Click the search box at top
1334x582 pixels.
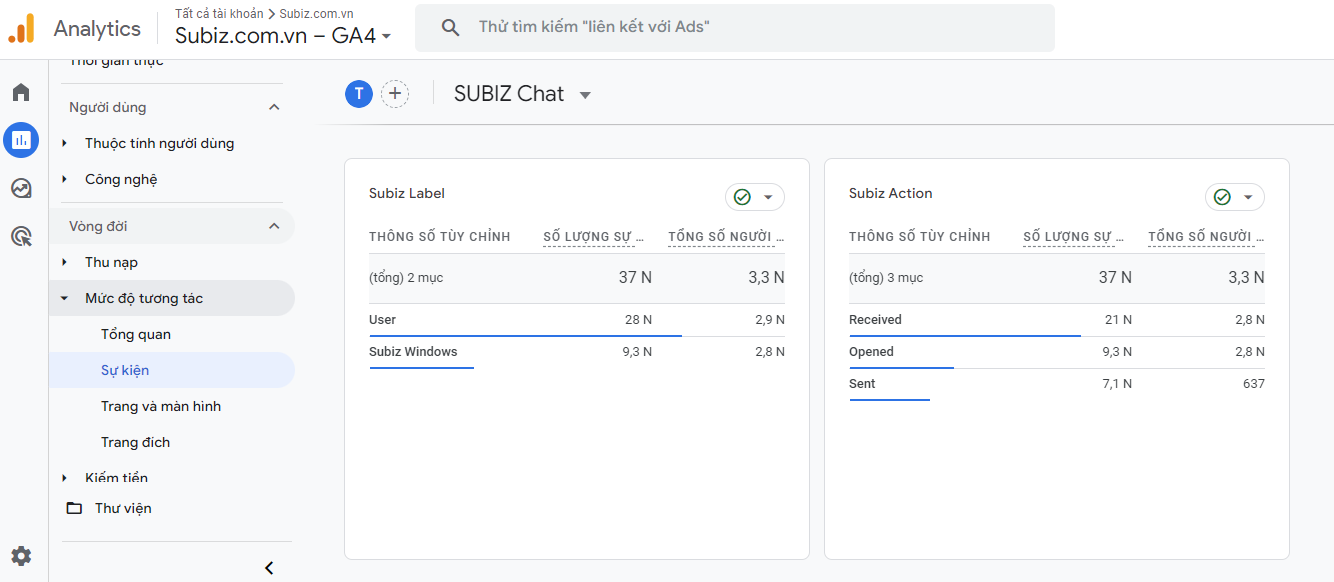[x=735, y=28]
